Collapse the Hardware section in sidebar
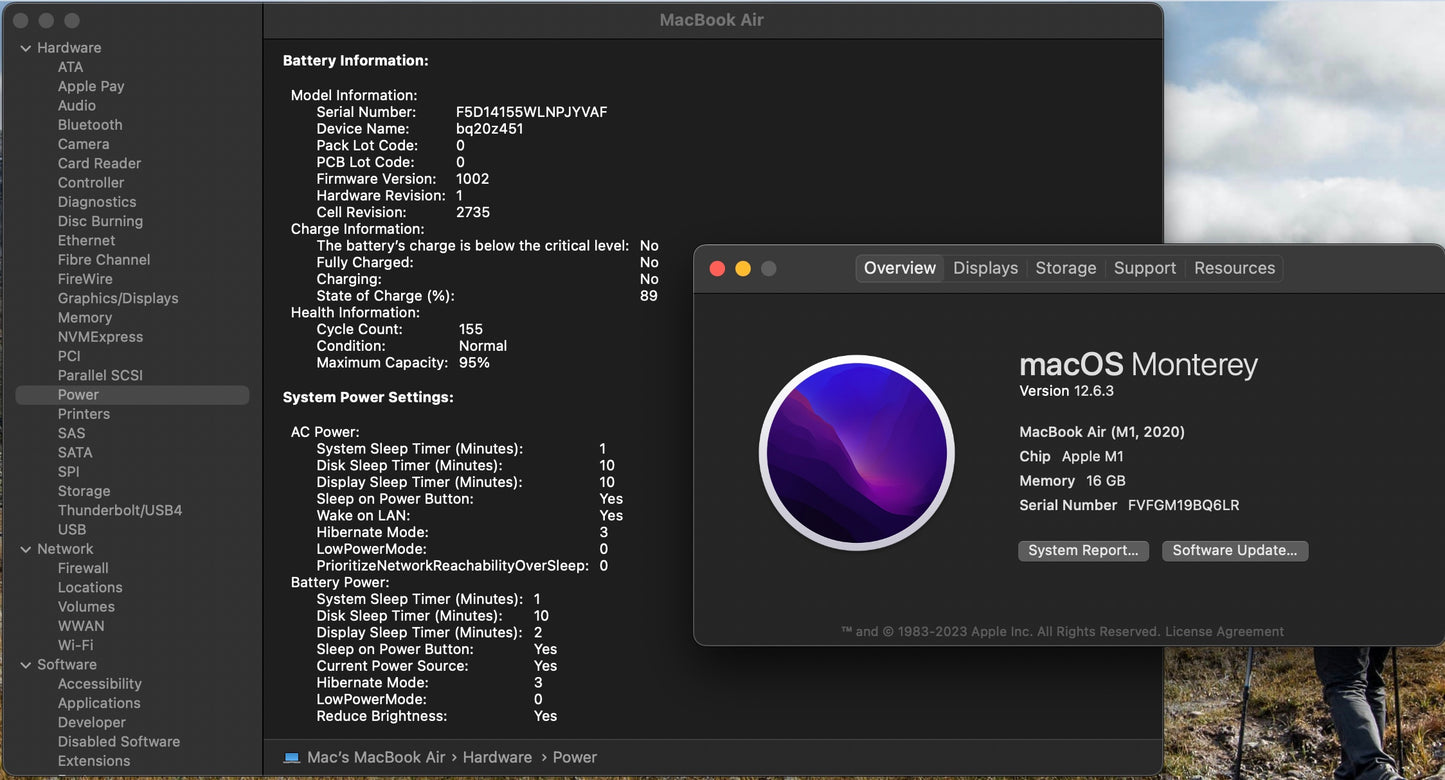The width and height of the screenshot is (1445, 780). (x=25, y=48)
